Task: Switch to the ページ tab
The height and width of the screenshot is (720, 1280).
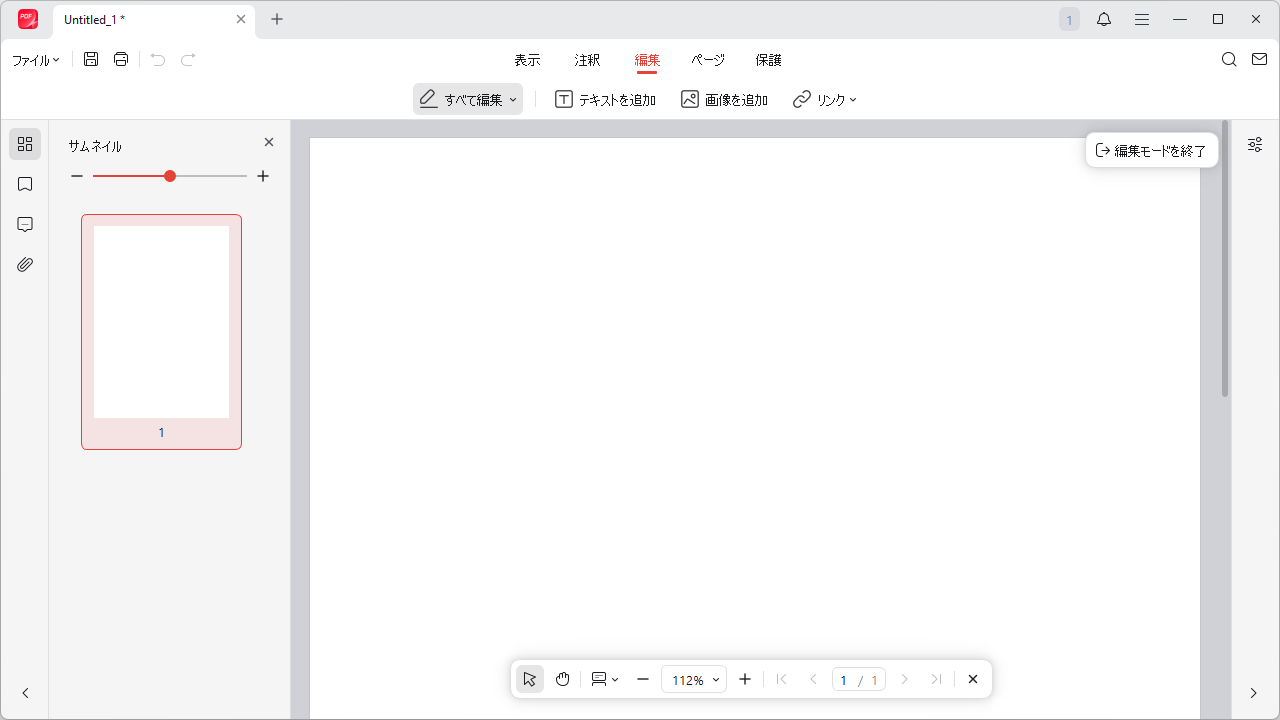Action: point(708,60)
